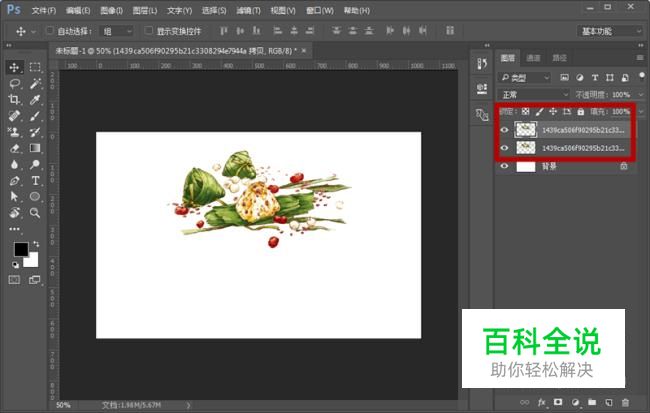Select the Dodge tool

click(x=35, y=165)
